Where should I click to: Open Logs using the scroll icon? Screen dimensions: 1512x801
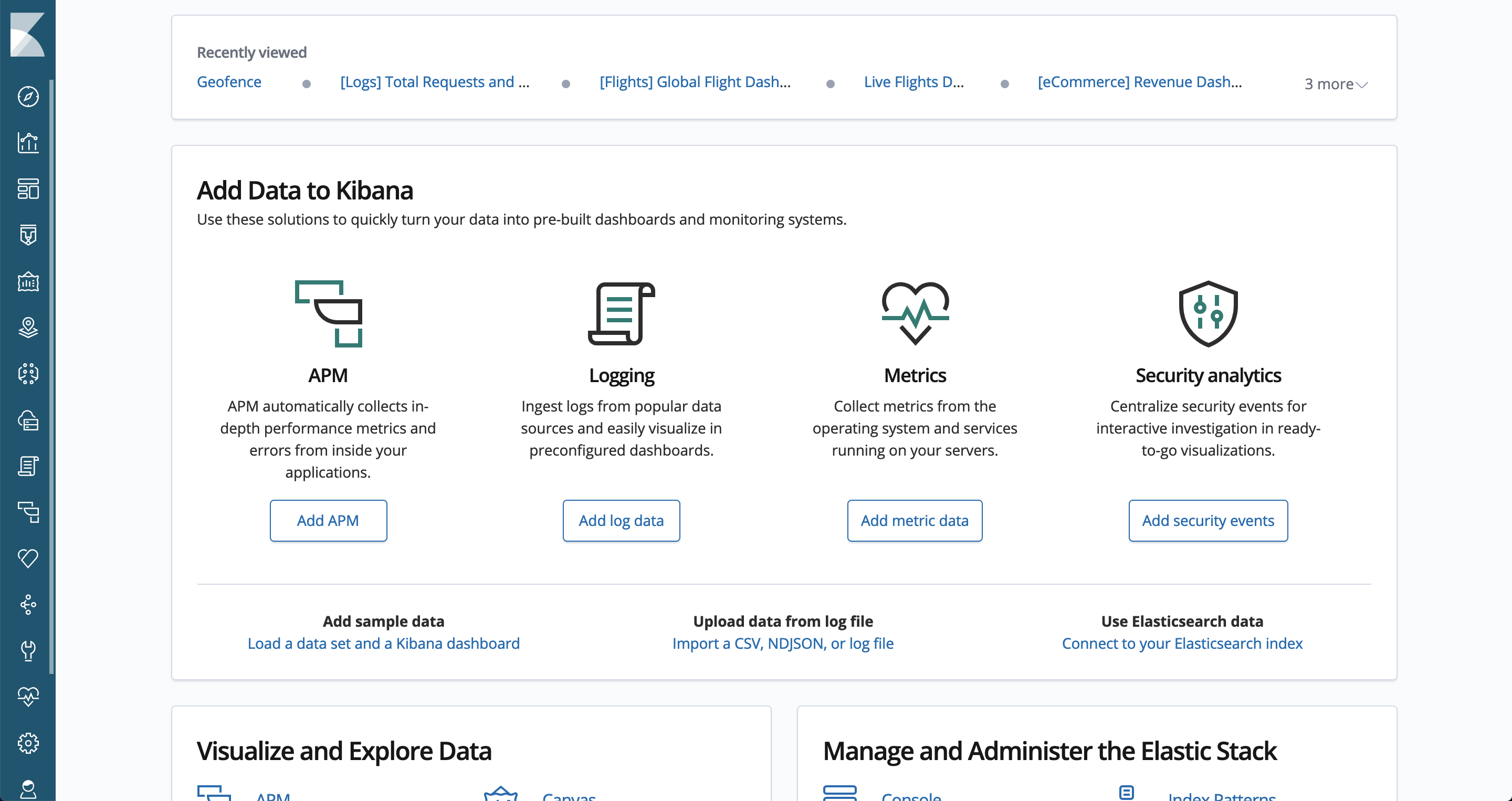(x=28, y=467)
